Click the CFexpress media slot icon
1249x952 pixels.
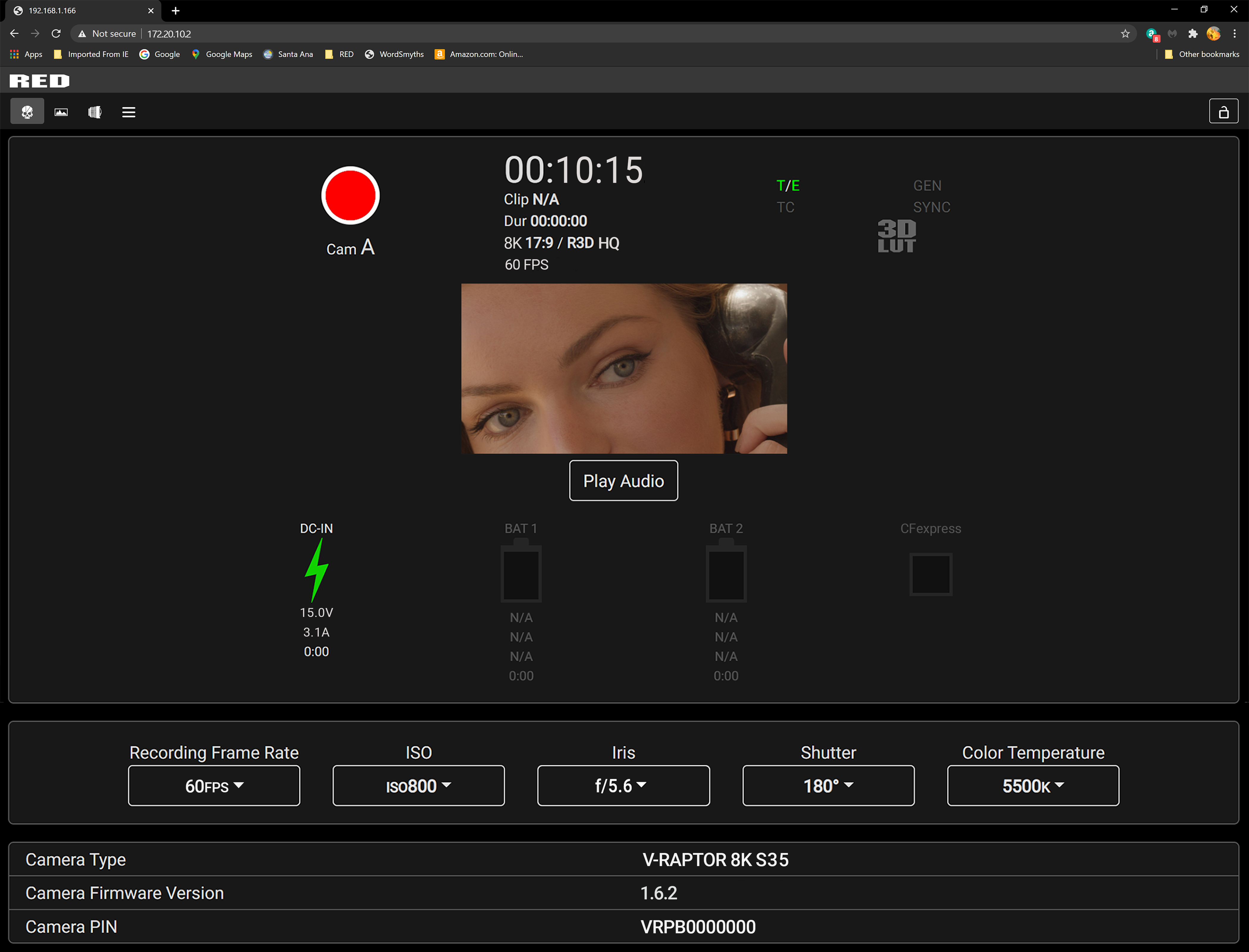(931, 574)
